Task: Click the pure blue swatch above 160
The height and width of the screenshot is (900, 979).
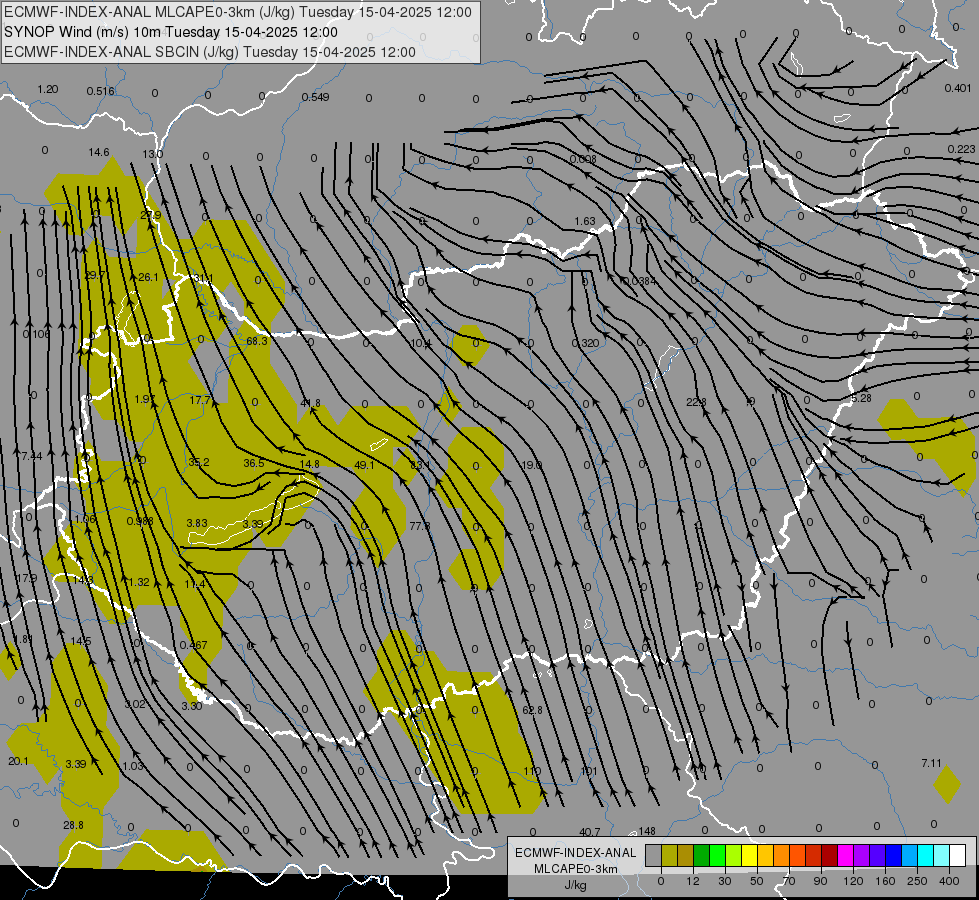Action: [894, 855]
